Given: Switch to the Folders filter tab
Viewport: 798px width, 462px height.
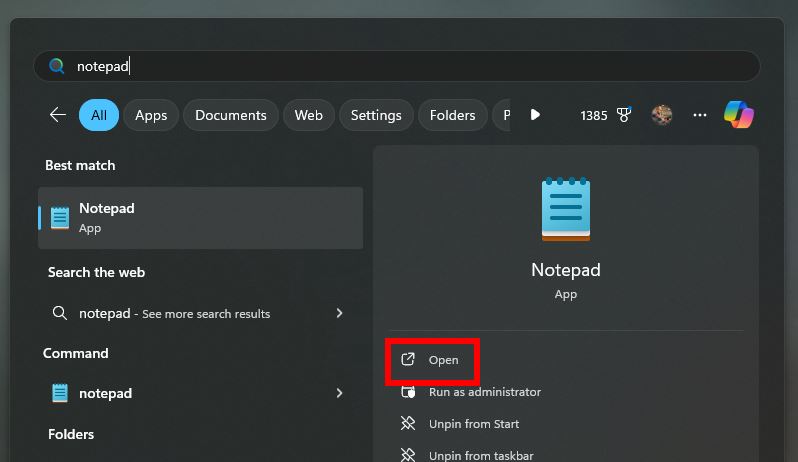Looking at the screenshot, I should (452, 115).
